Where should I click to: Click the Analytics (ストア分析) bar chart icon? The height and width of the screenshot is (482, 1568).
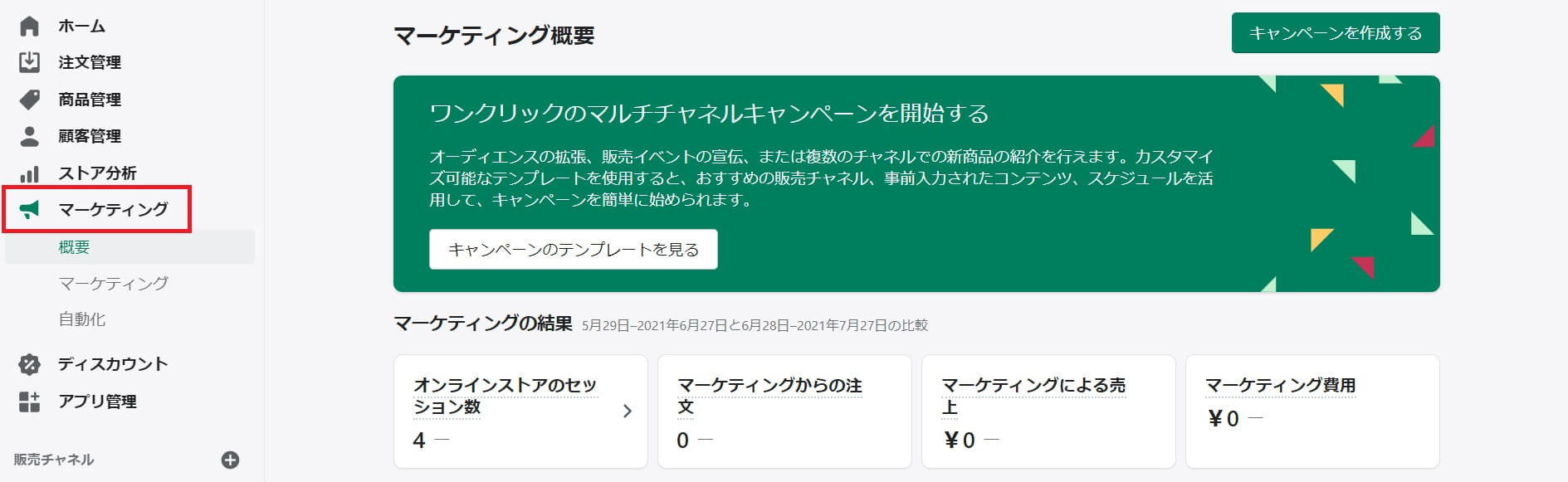(29, 173)
